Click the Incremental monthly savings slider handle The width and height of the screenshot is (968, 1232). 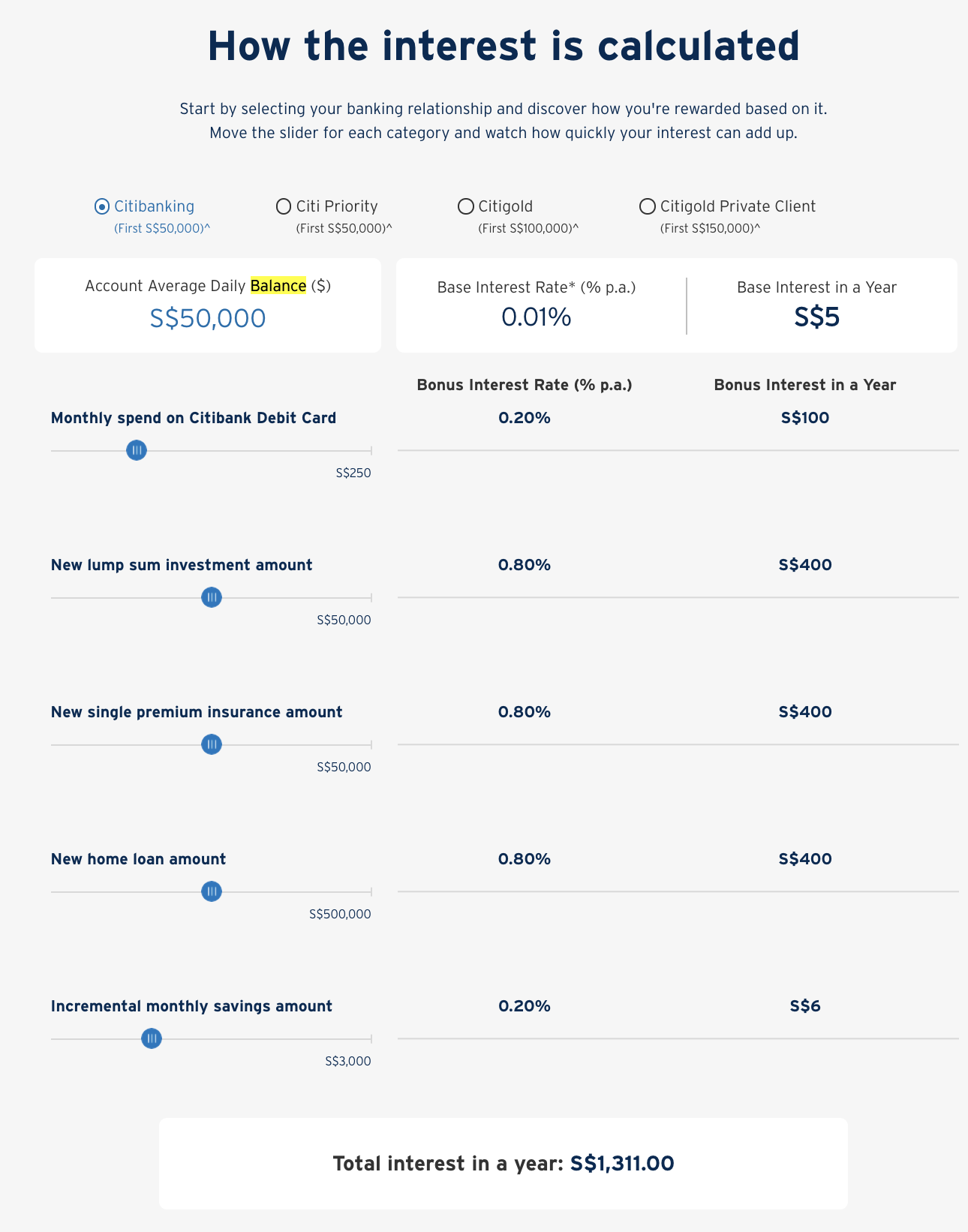click(x=150, y=1039)
